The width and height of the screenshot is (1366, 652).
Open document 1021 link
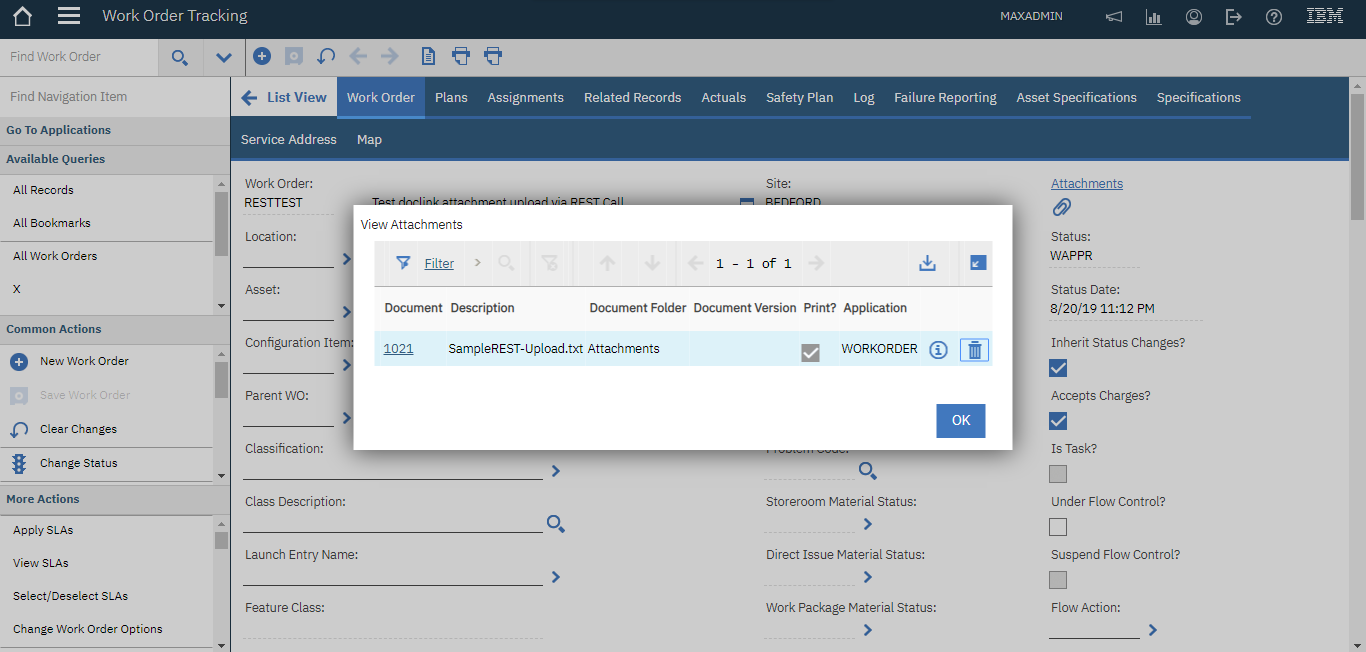398,349
